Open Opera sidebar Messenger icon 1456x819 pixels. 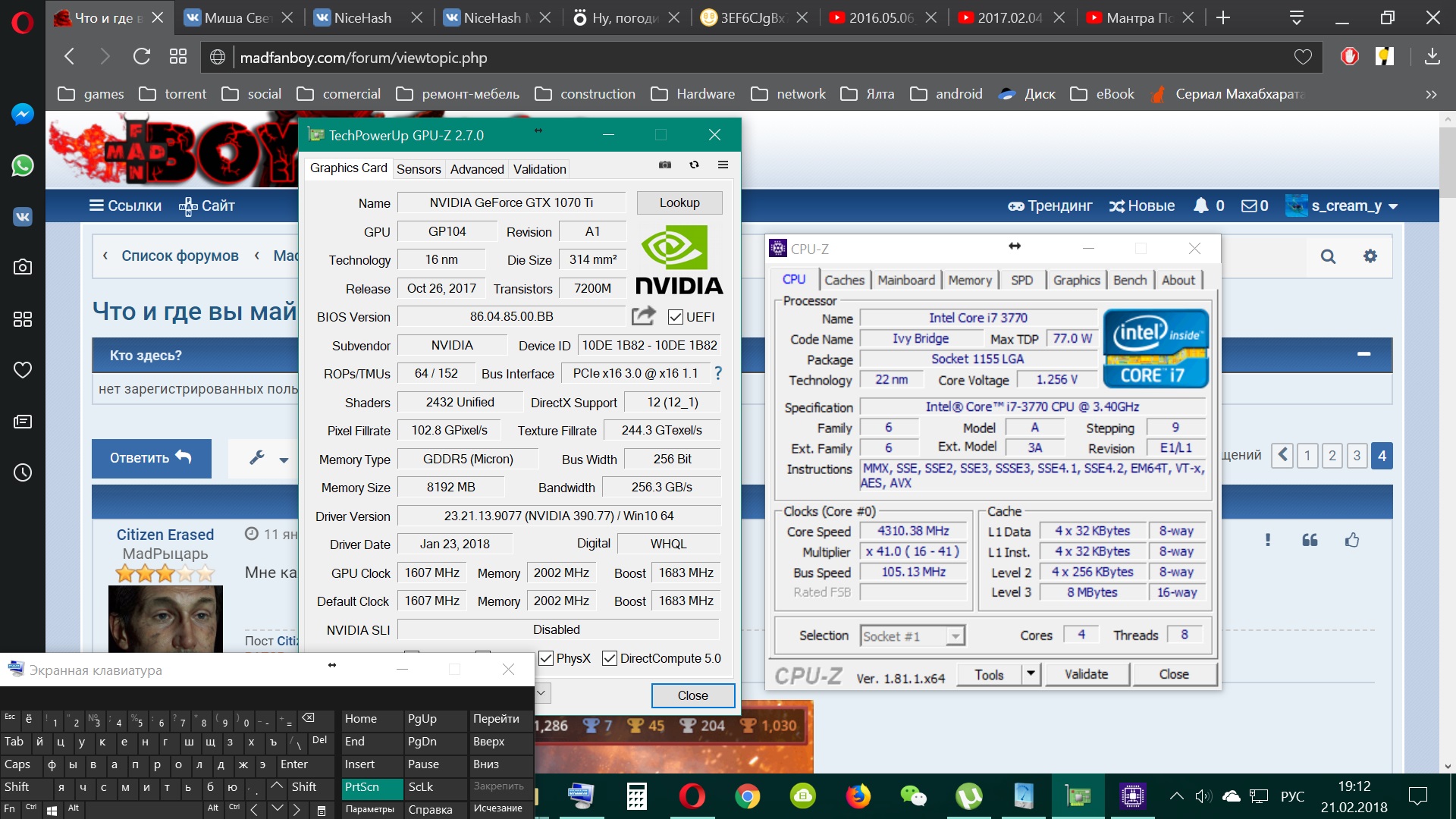[x=23, y=114]
